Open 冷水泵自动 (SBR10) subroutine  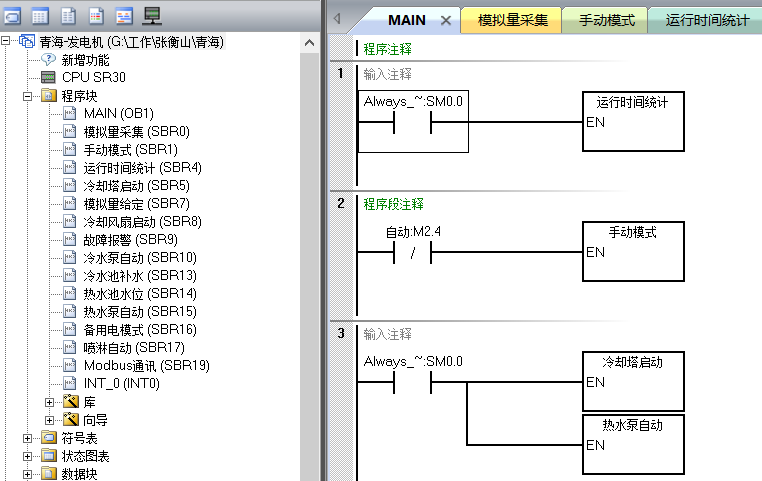click(x=140, y=258)
